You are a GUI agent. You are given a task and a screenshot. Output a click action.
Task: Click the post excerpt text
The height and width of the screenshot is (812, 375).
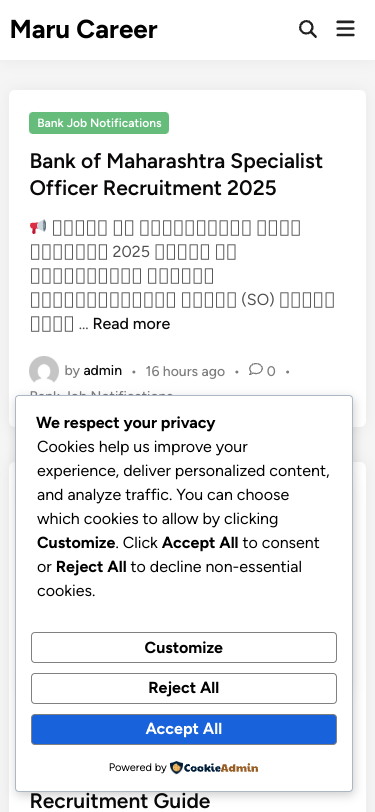pyautogui.click(x=182, y=276)
